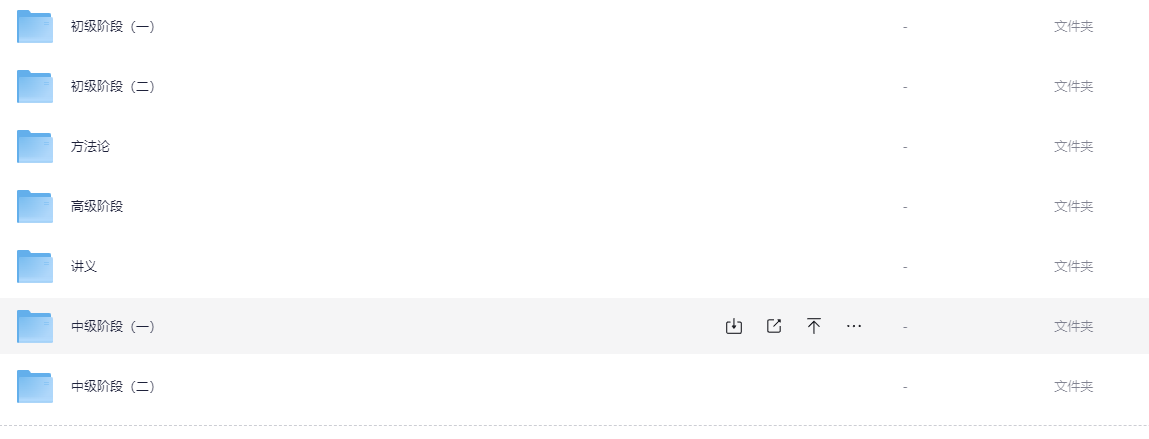Open the 中级阶段（二） folder name
The width and height of the screenshot is (1149, 439).
113,387
